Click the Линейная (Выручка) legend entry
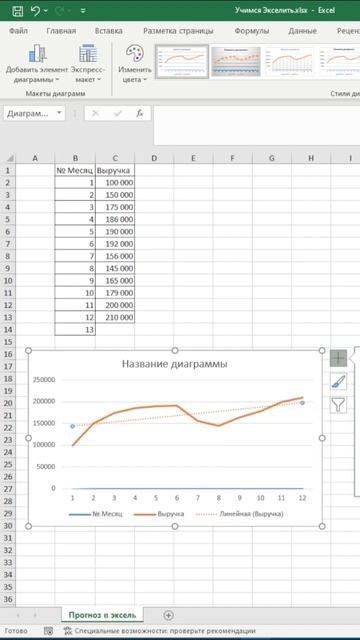 point(240,514)
